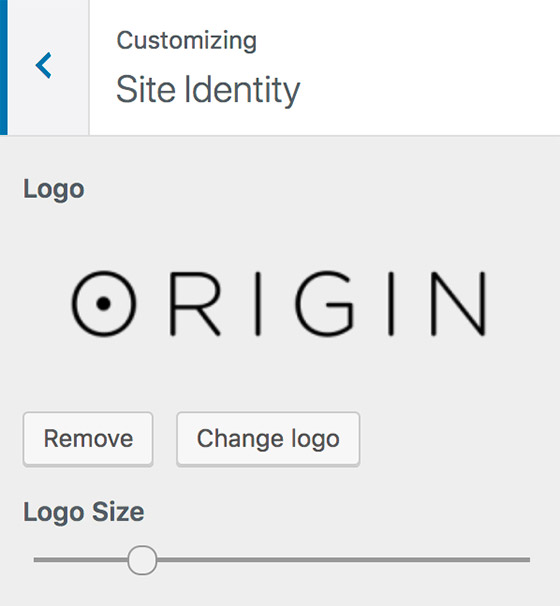Click the circle-dot emblem in the ORIGIN logo
This screenshot has height=606, width=560.
(x=104, y=303)
